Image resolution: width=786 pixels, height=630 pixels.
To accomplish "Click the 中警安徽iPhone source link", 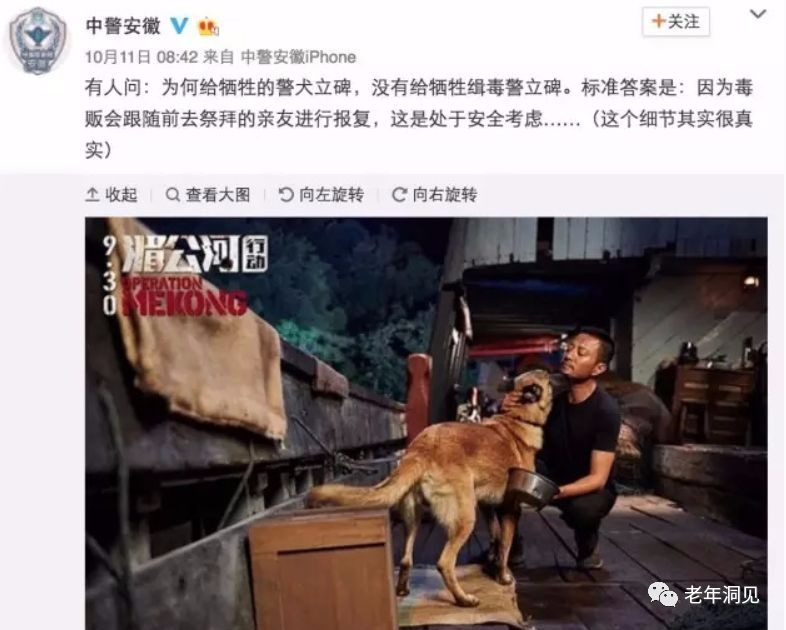I will tap(298, 57).
